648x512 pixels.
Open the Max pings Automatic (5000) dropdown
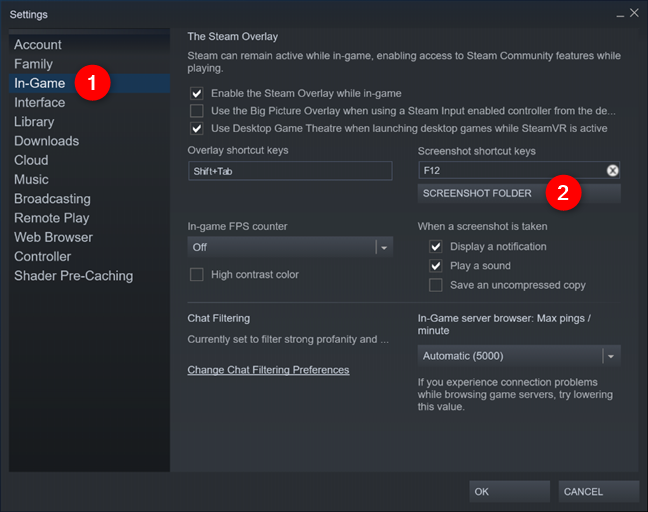point(519,356)
